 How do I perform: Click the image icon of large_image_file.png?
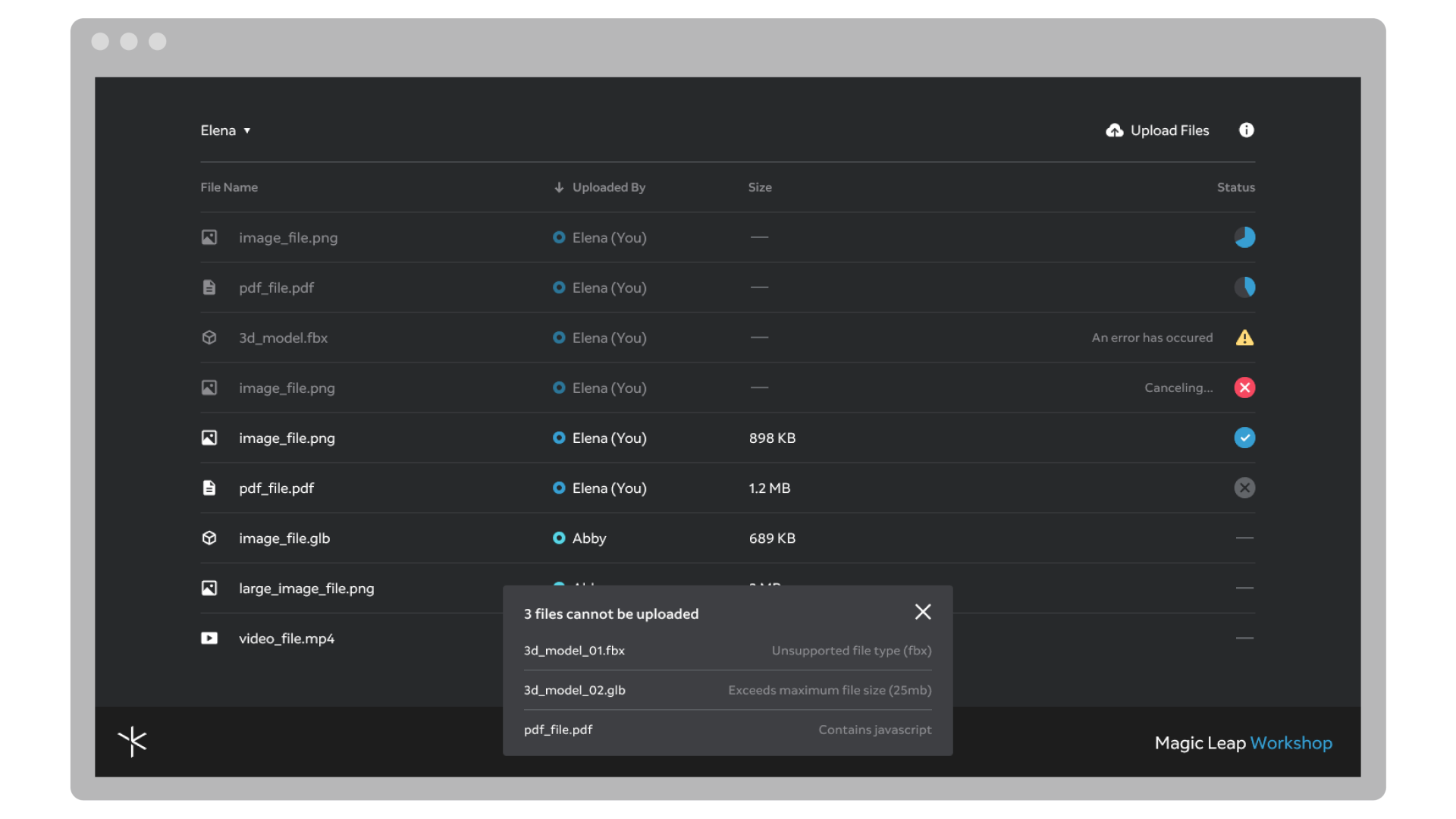[x=209, y=588]
